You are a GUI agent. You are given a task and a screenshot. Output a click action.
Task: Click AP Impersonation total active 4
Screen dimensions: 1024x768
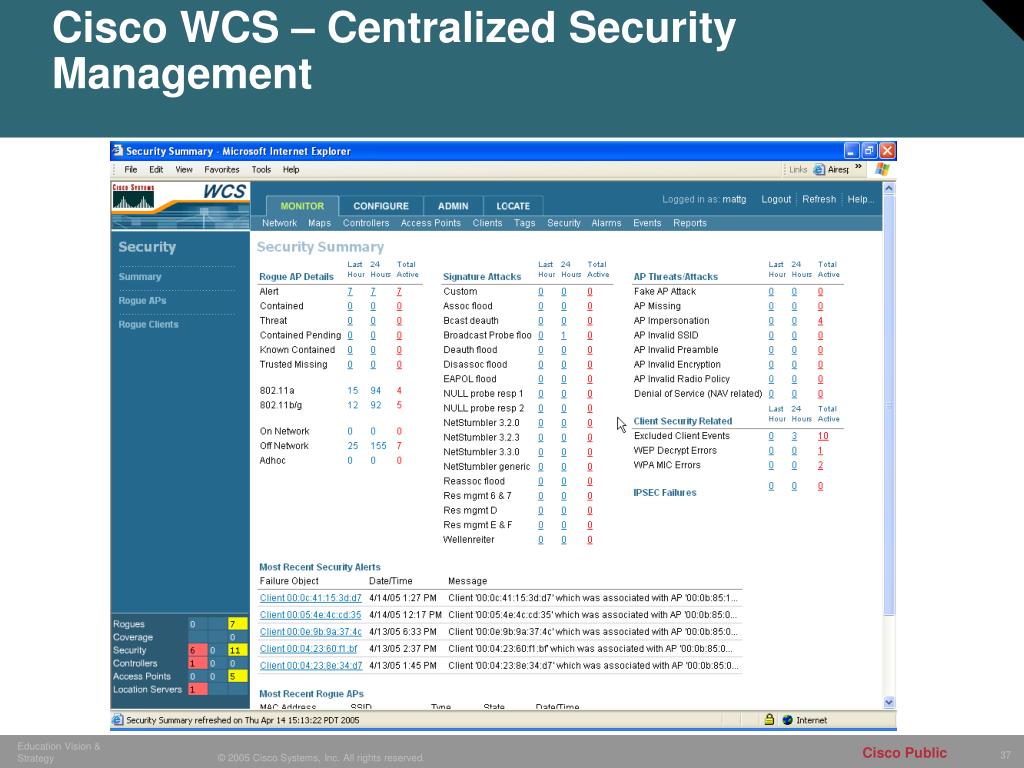pos(820,321)
